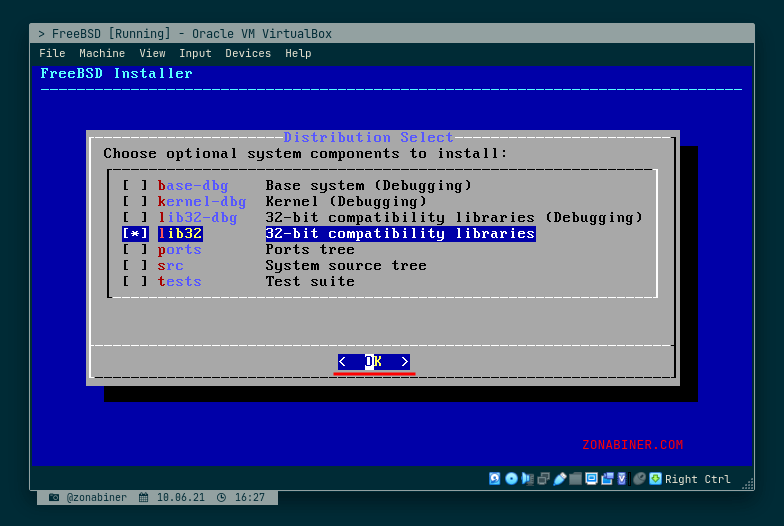The width and height of the screenshot is (784, 526).
Task: Click the 'Ports tree' description
Action: (310, 250)
